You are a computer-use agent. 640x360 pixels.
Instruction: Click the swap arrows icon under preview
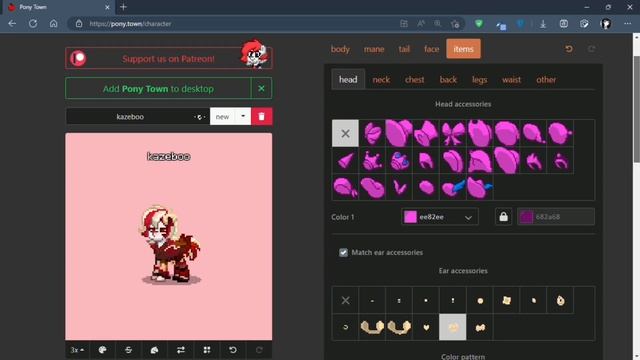pos(180,350)
